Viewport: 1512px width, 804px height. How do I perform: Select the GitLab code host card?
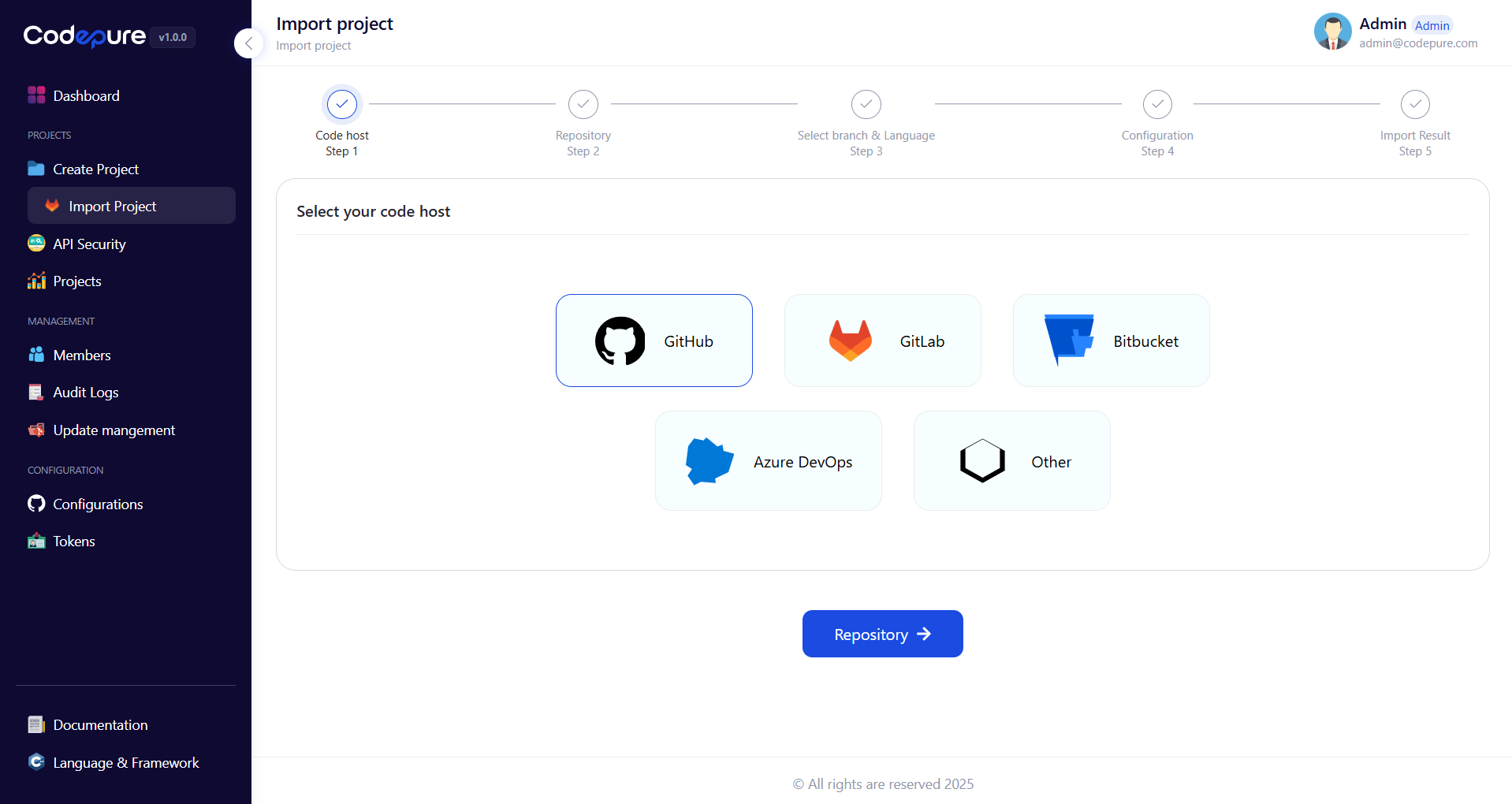click(x=883, y=341)
